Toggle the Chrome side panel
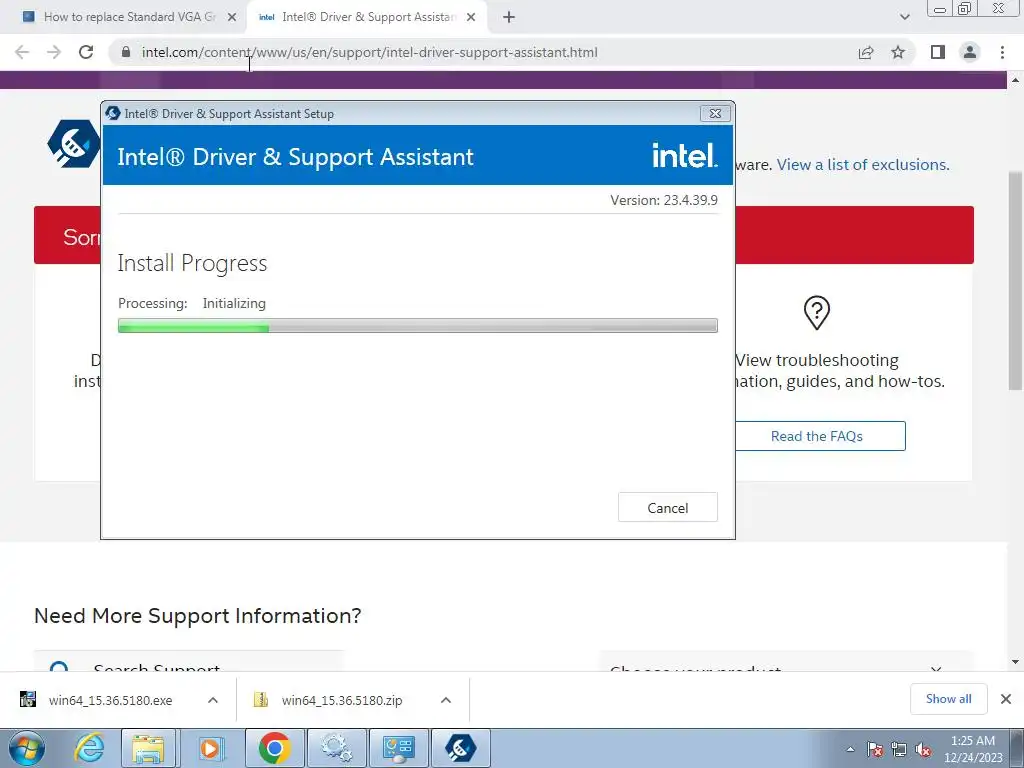 coord(938,52)
